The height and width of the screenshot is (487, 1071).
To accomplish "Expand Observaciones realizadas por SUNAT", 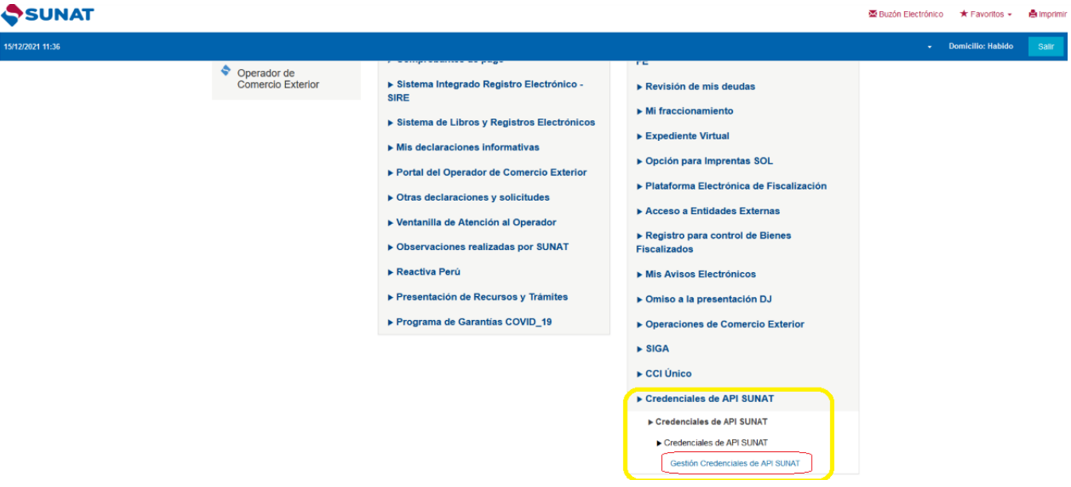I will pyautogui.click(x=478, y=247).
